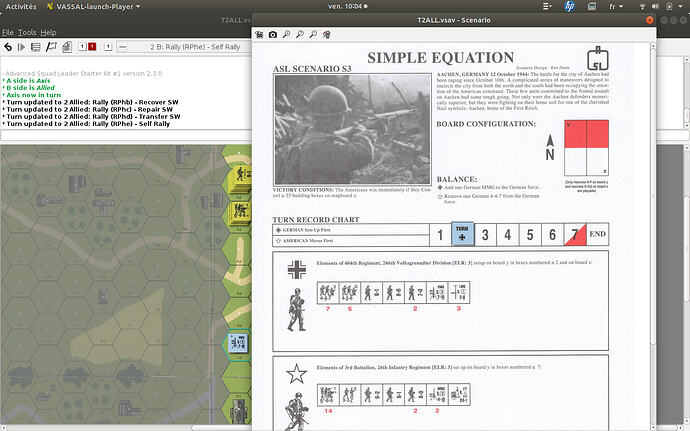Click the last magnifier zoom icon in Scenario toolbar
The image size is (690, 431).
point(313,34)
